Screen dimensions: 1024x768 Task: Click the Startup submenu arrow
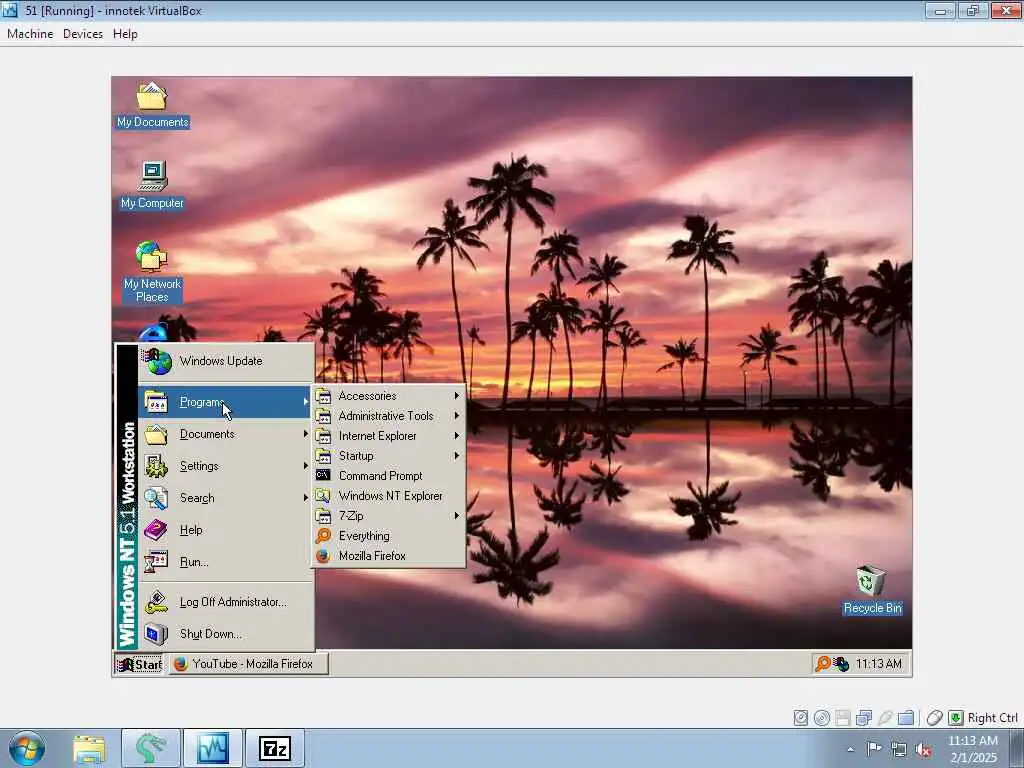click(x=457, y=456)
